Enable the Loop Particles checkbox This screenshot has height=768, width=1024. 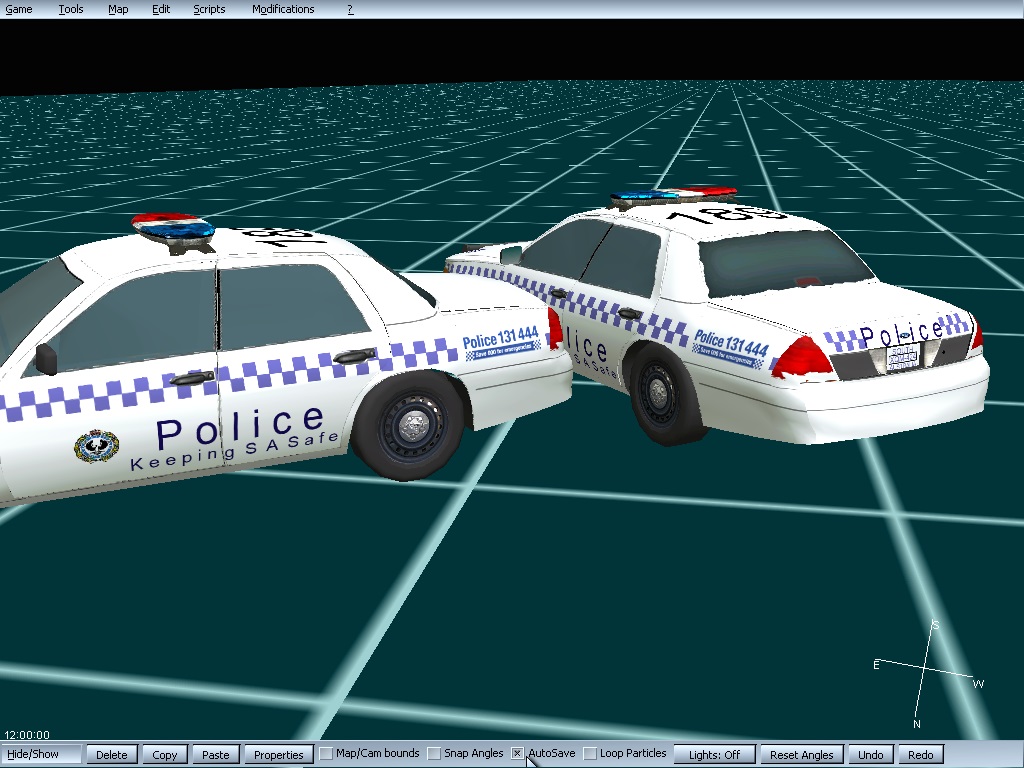coord(590,754)
